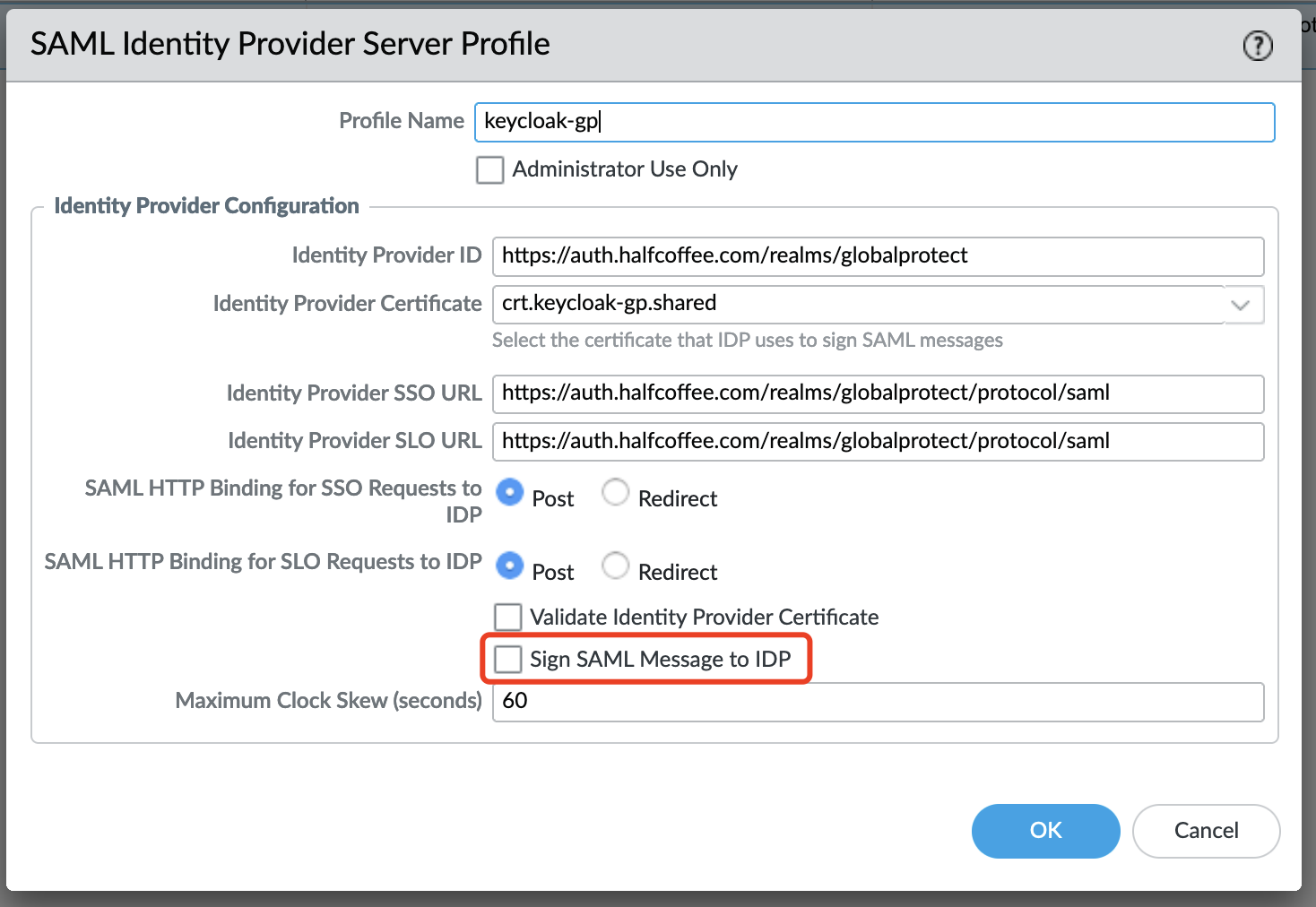Select Post binding for SSO requests

click(x=509, y=491)
